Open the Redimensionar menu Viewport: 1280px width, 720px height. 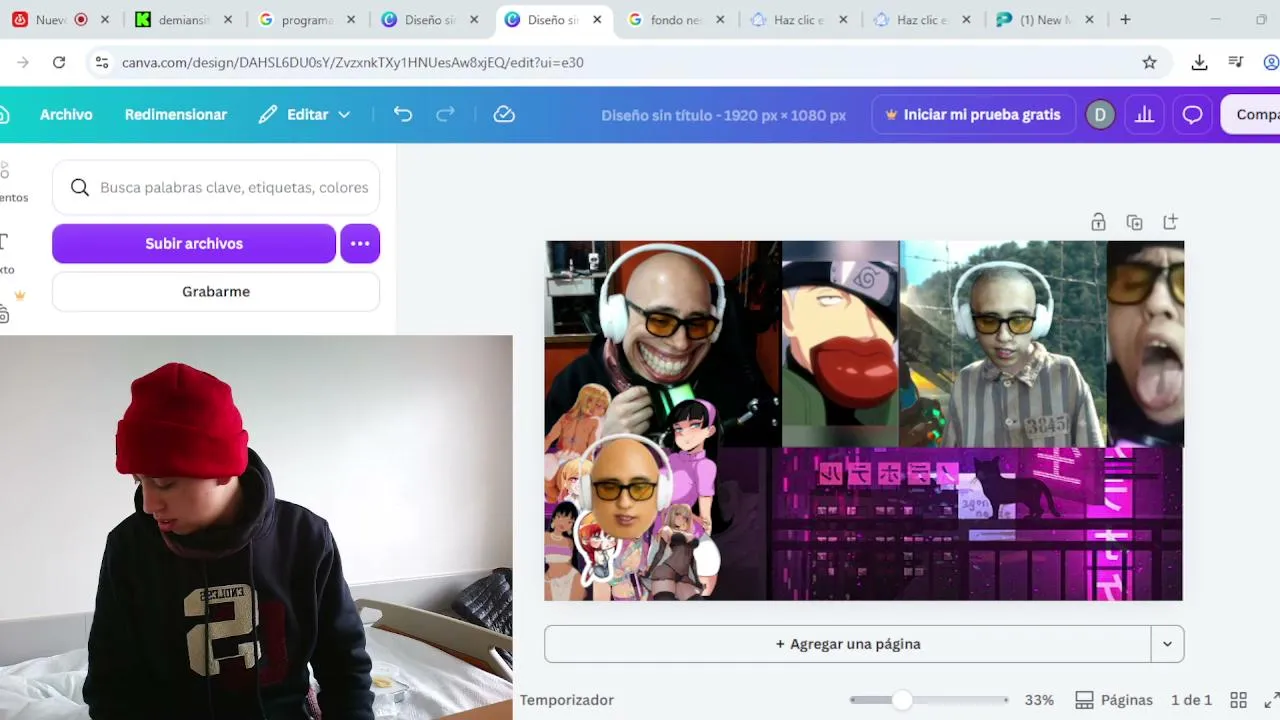point(176,115)
